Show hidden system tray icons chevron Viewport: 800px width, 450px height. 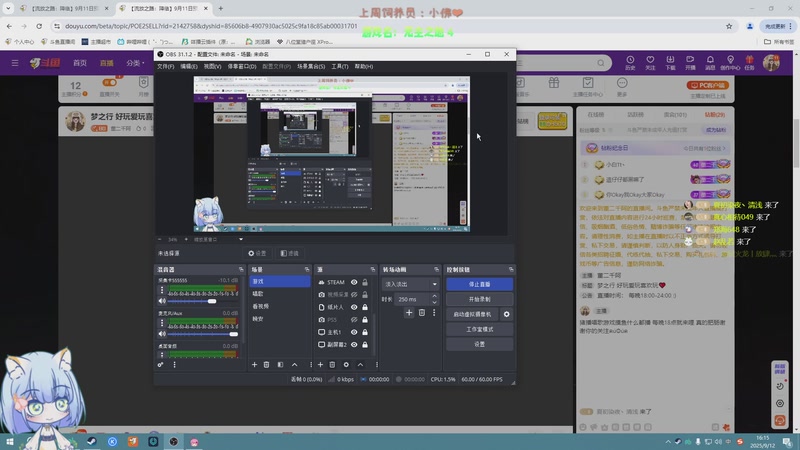[667, 442]
